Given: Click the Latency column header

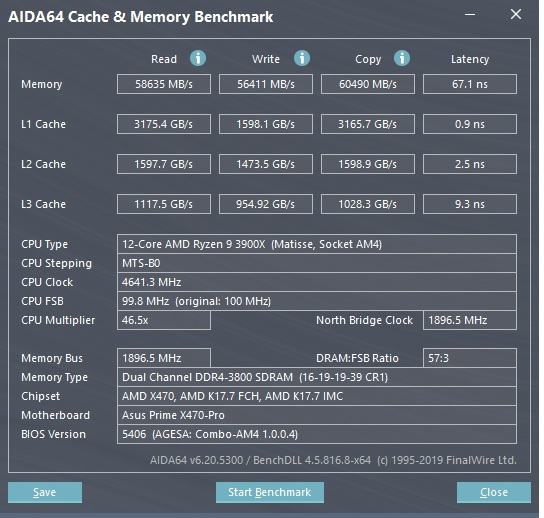Looking at the screenshot, I should tap(470, 59).
